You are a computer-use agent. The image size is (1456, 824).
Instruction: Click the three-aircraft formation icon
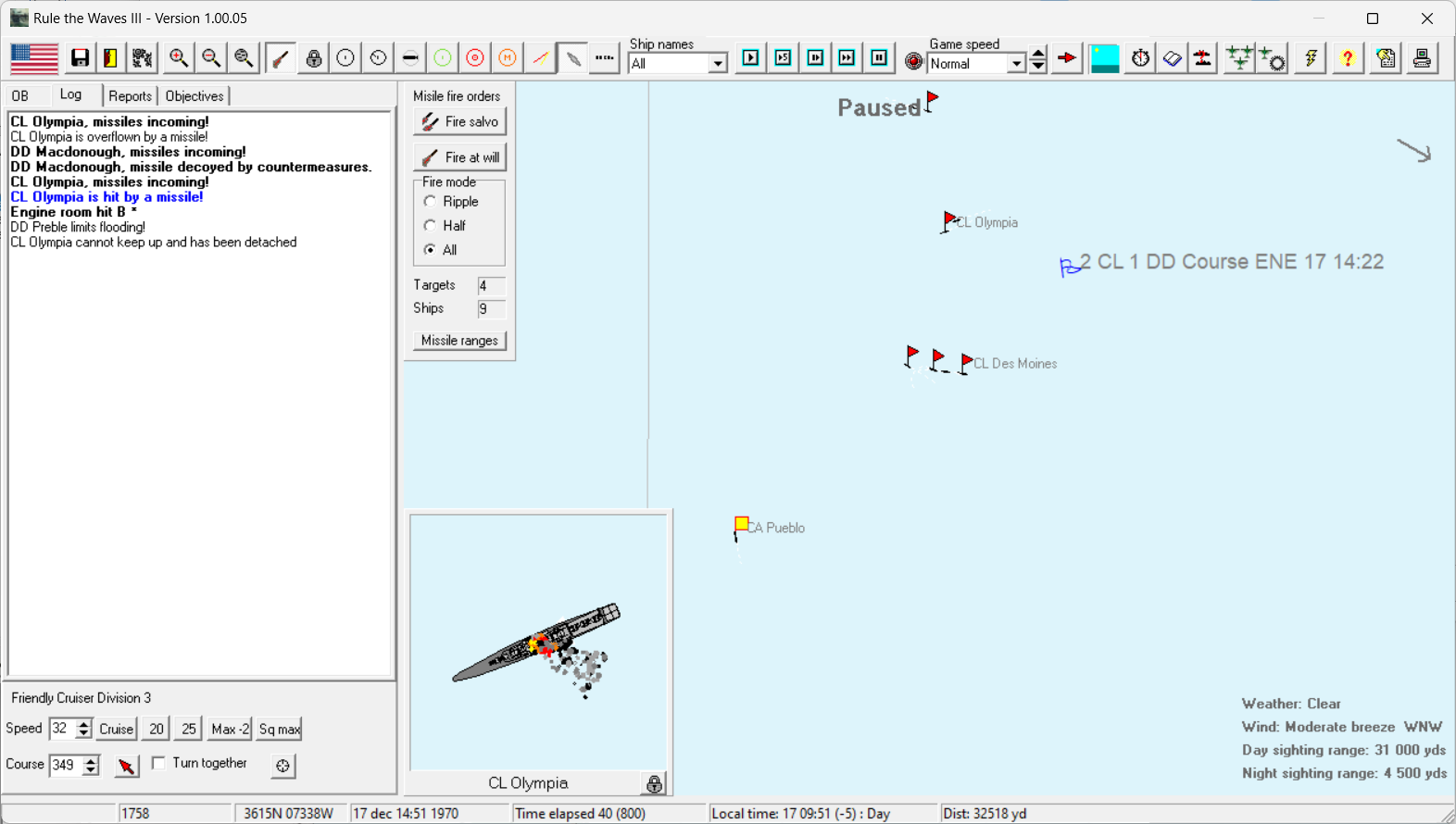pos(1238,58)
